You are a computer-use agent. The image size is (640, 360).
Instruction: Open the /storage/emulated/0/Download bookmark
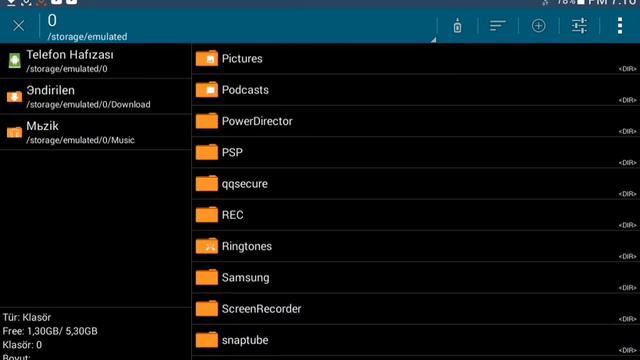96,96
